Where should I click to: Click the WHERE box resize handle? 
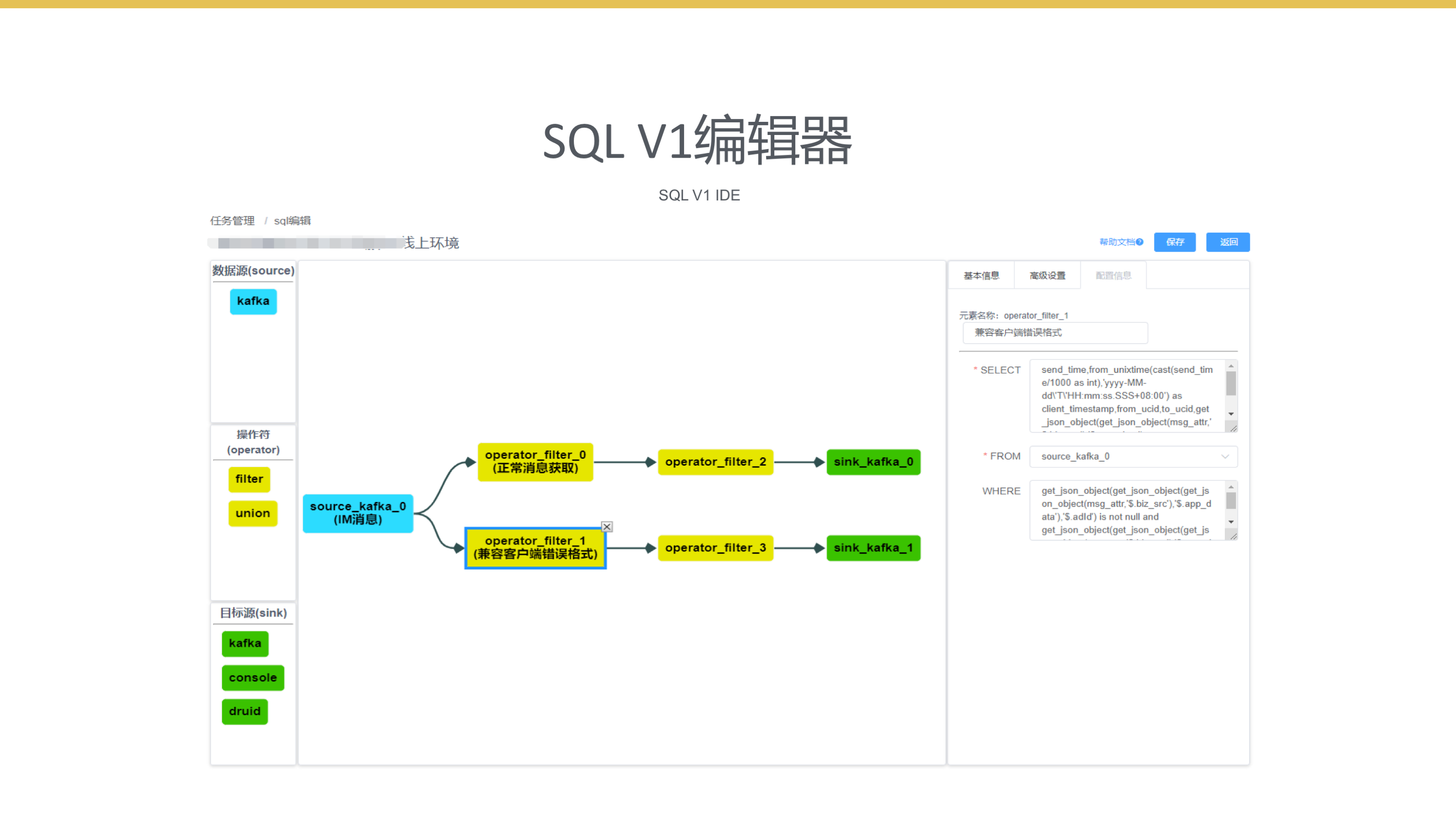(1233, 536)
